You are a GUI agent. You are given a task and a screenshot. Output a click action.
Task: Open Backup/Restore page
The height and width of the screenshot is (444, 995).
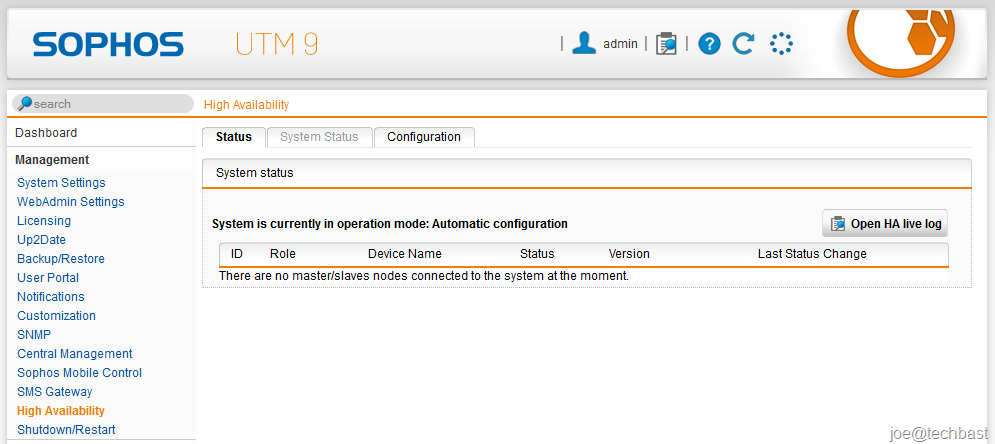click(61, 259)
